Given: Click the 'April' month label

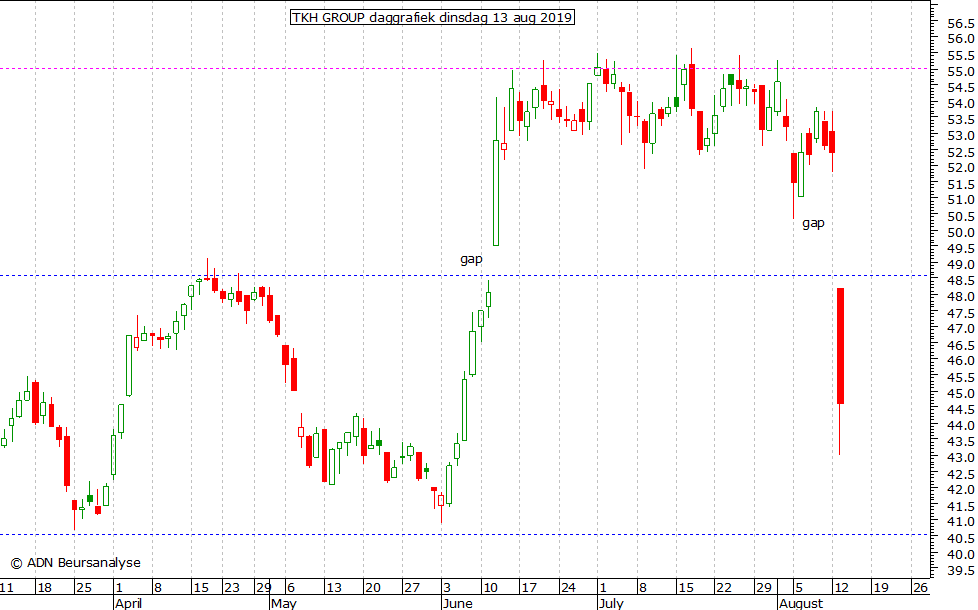Looking at the screenshot, I should tap(128, 603).
